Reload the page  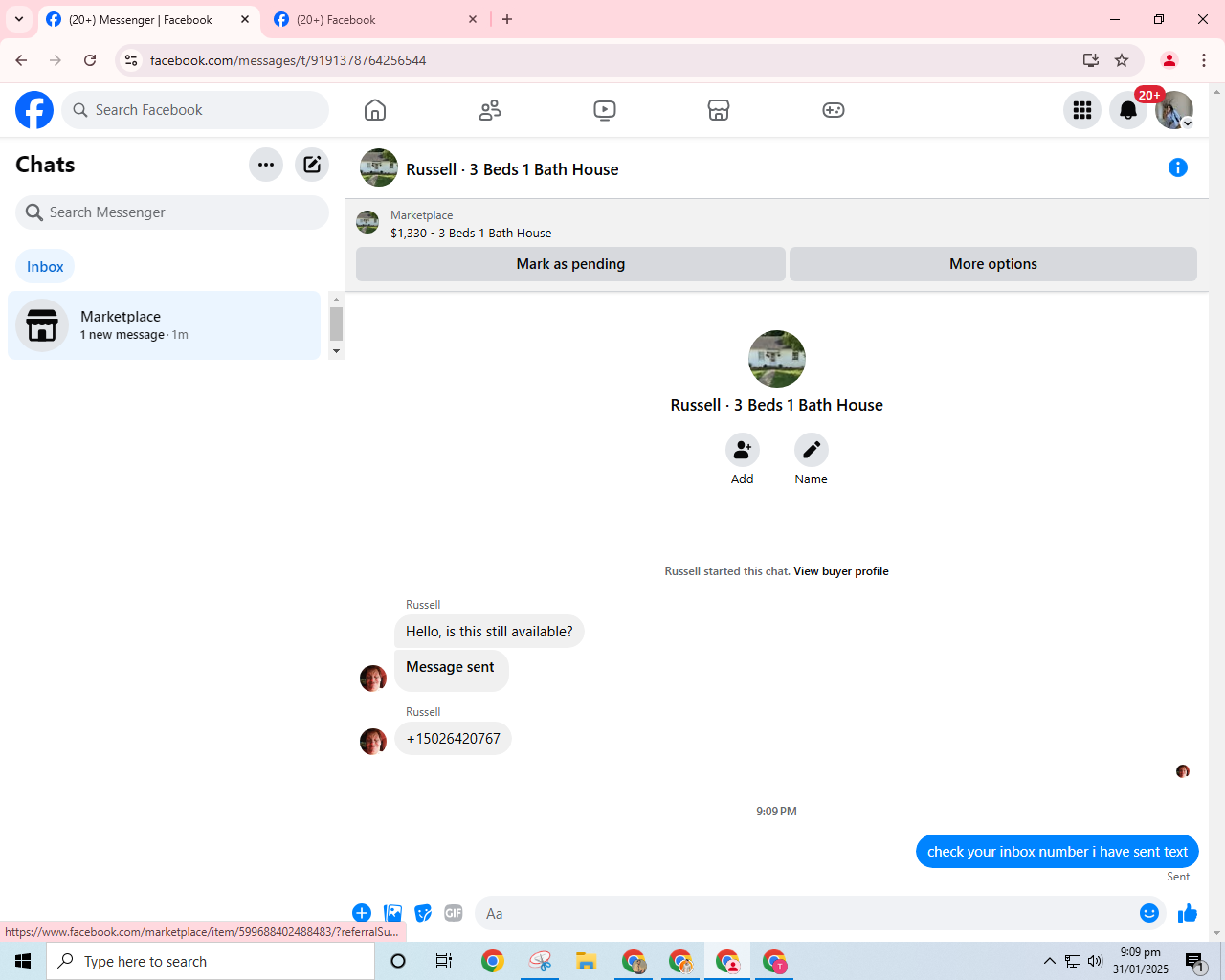[90, 60]
